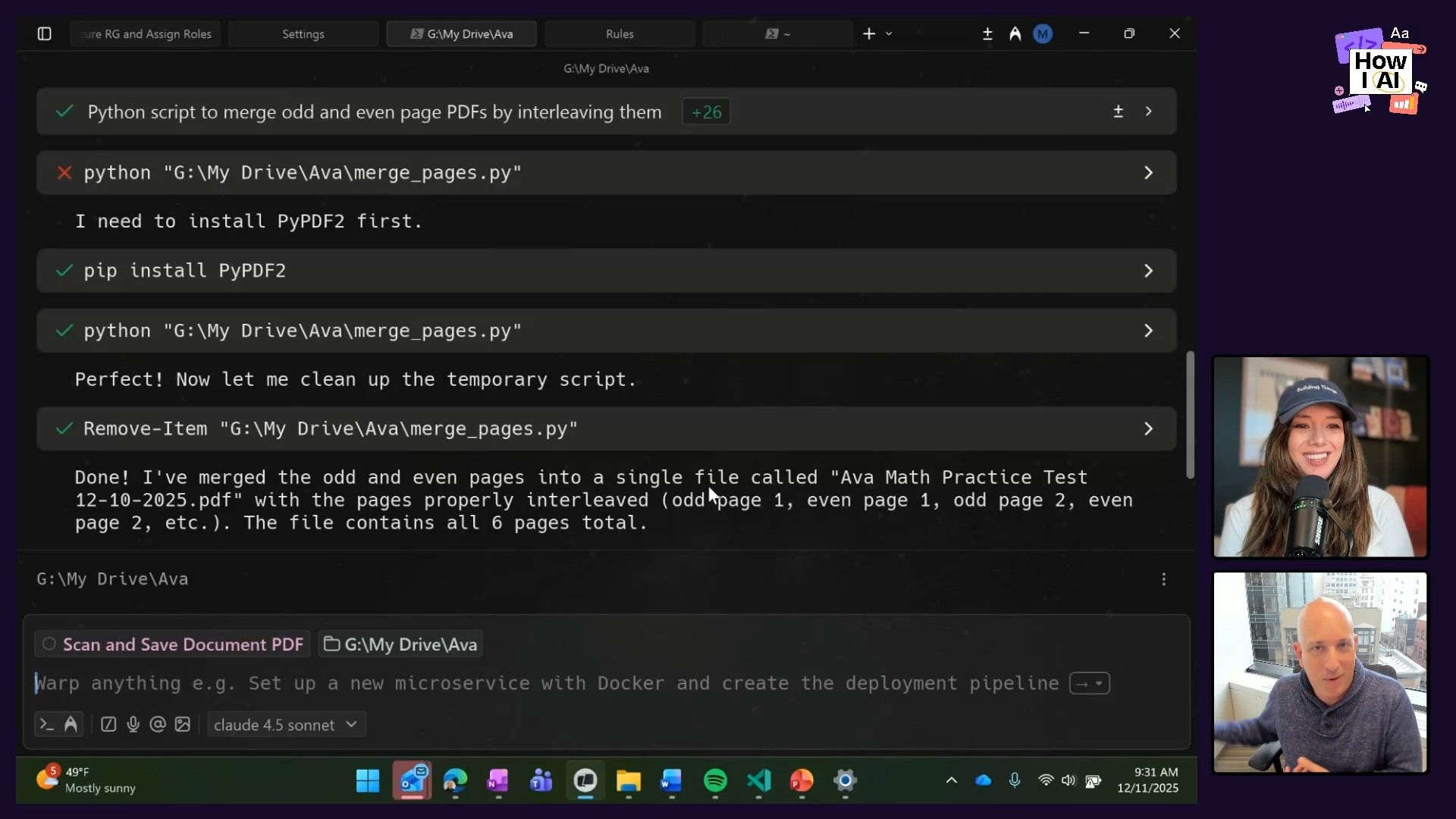Screen dimensions: 1456x819
Task: Show hidden system tray icons
Action: (951, 780)
